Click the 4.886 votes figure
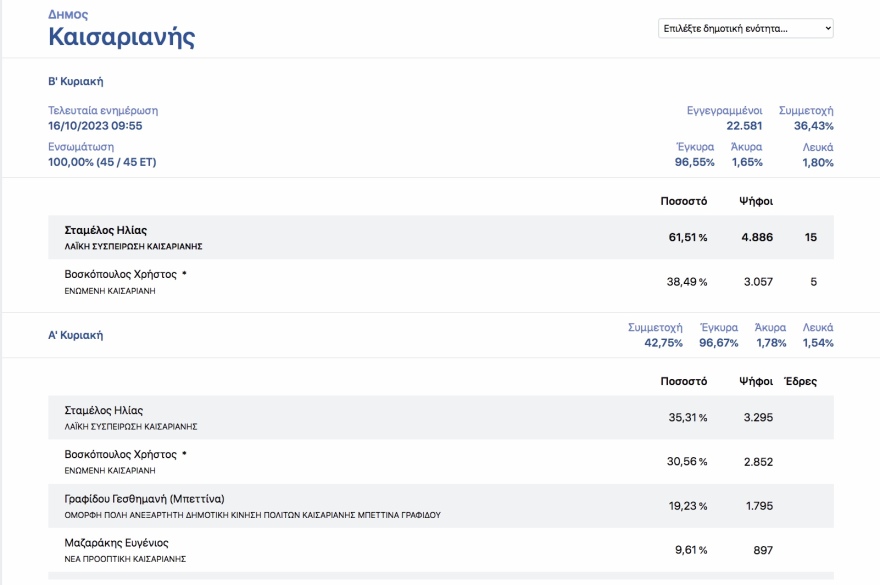The height and width of the screenshot is (585, 880). [x=756, y=237]
